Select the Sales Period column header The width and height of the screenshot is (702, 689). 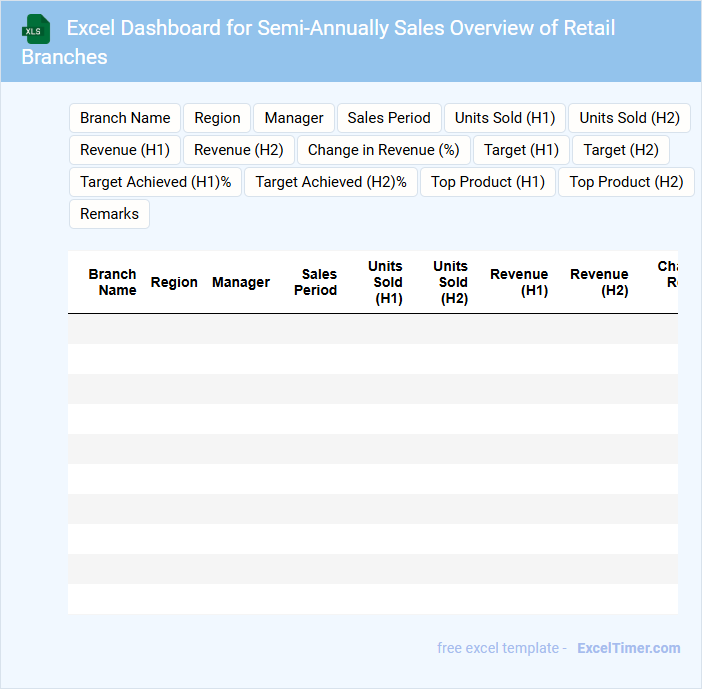(316, 282)
